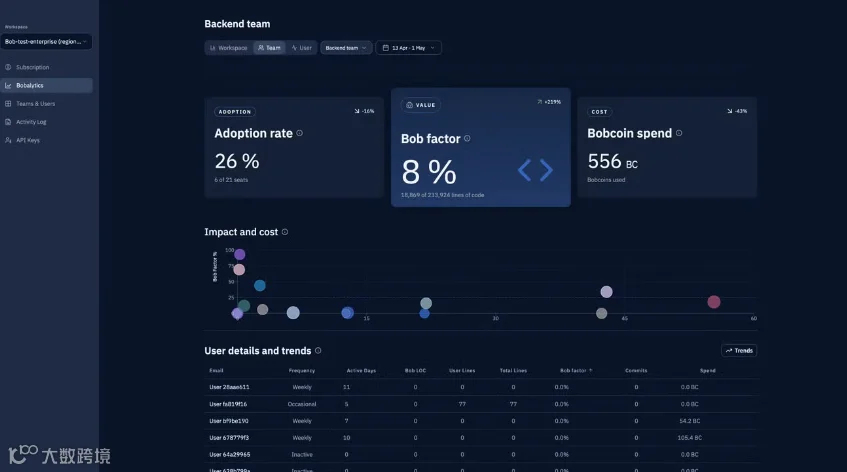Select the red dot in scatter chart
Screen dimensions: 847x472
[x=714, y=302]
